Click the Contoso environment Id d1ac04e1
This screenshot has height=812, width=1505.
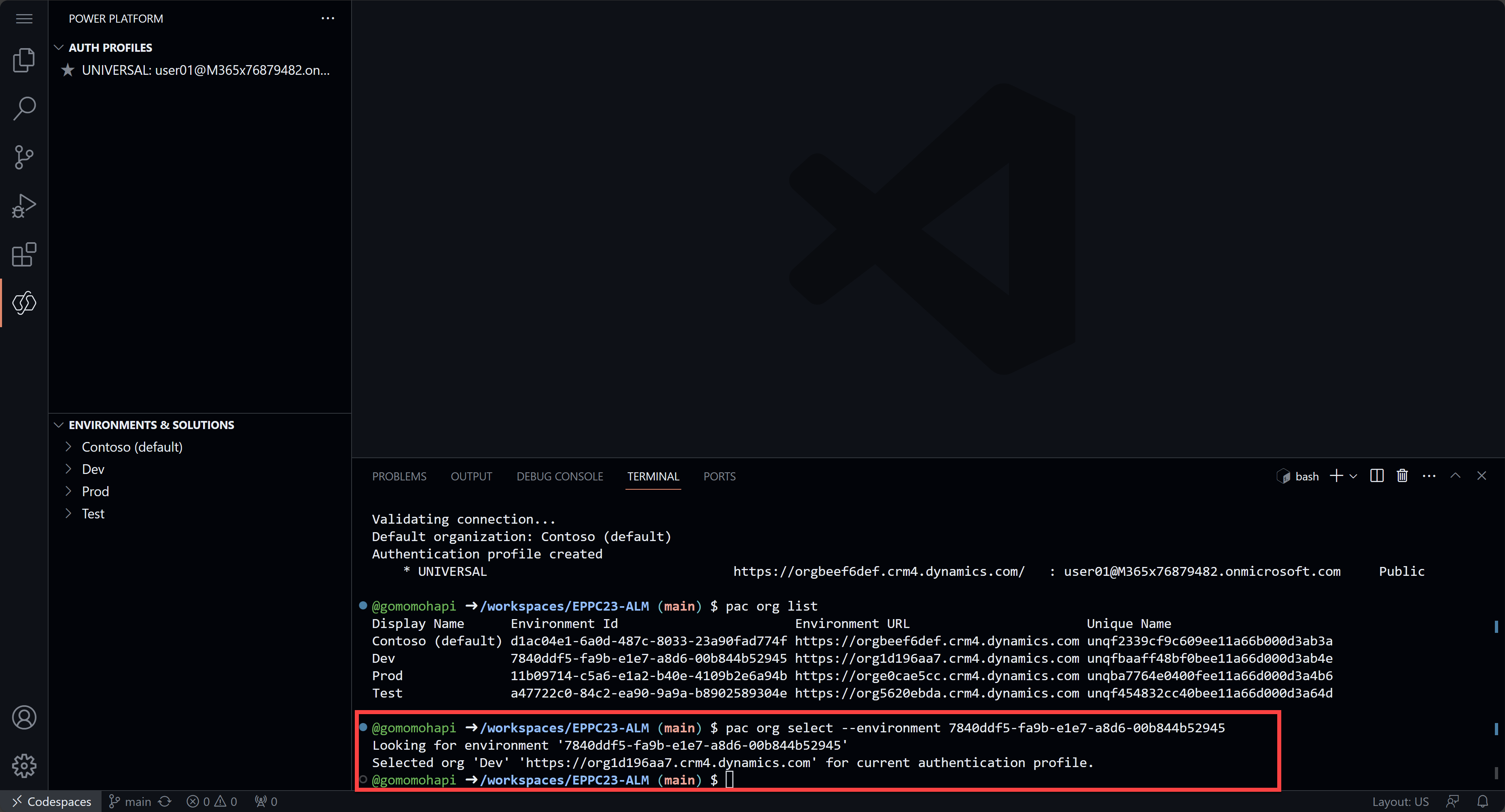pos(649,641)
